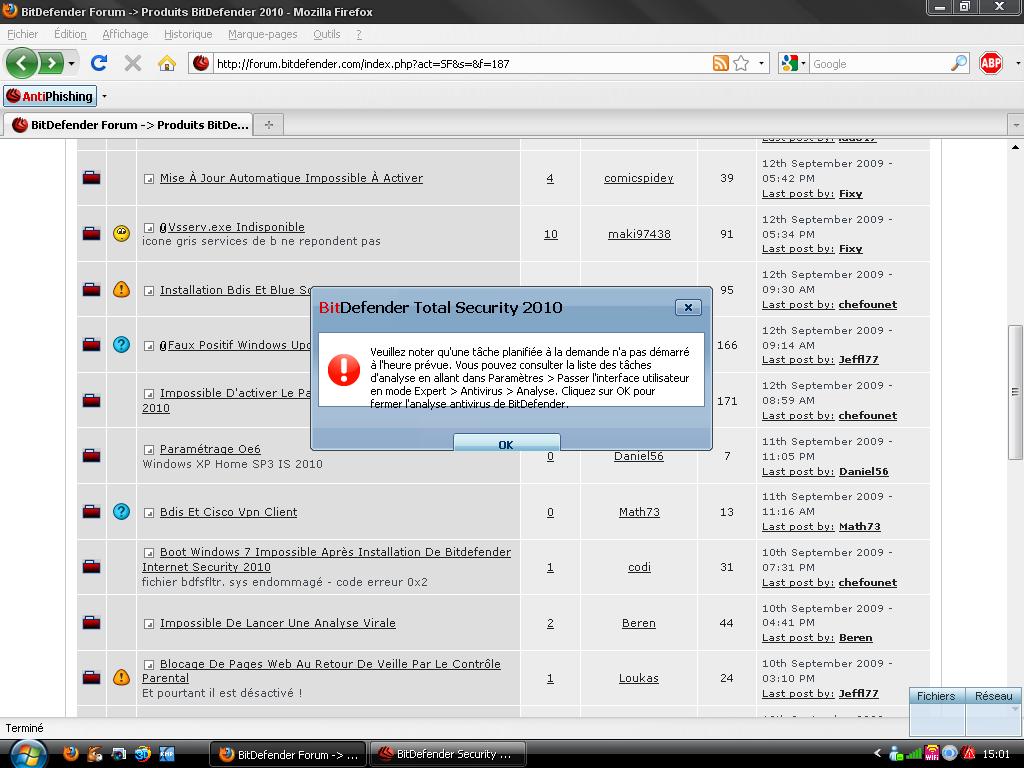Click the Firefox Back arrow button

tap(22, 63)
